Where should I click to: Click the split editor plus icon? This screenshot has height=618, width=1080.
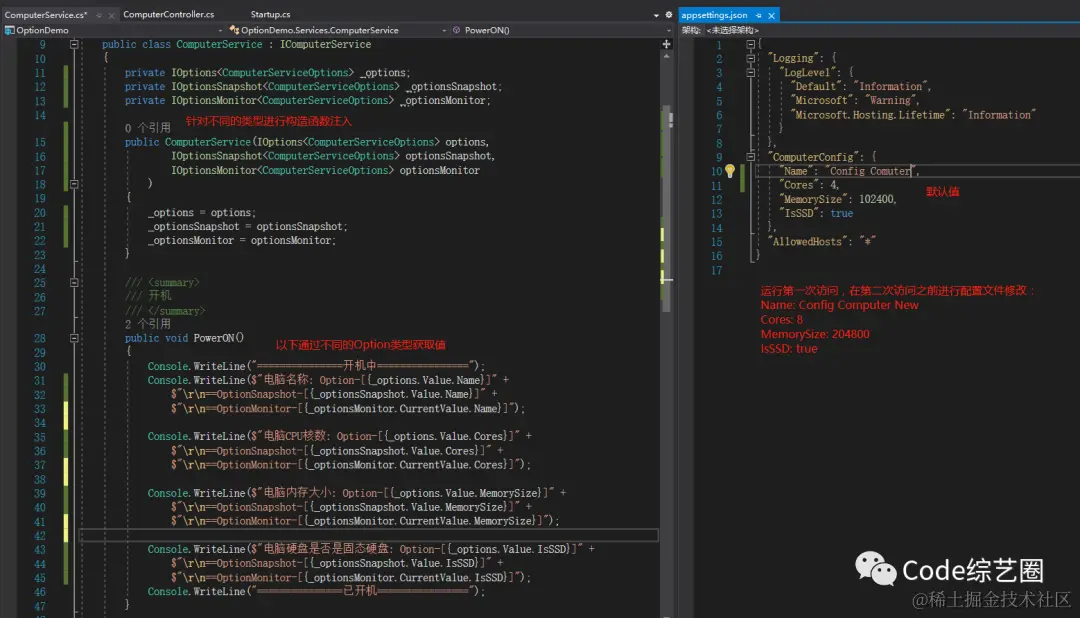[x=666, y=44]
